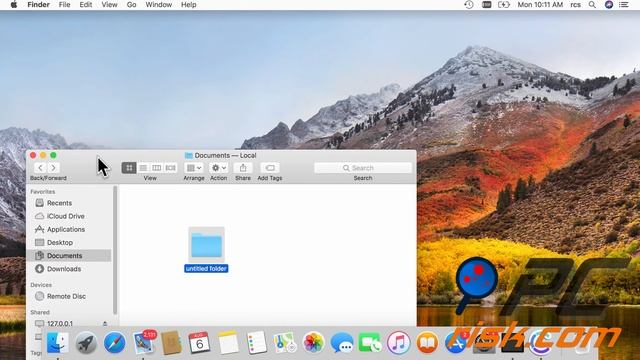Click the Share toolbar button
This screenshot has width=640, height=360.
[x=243, y=168]
